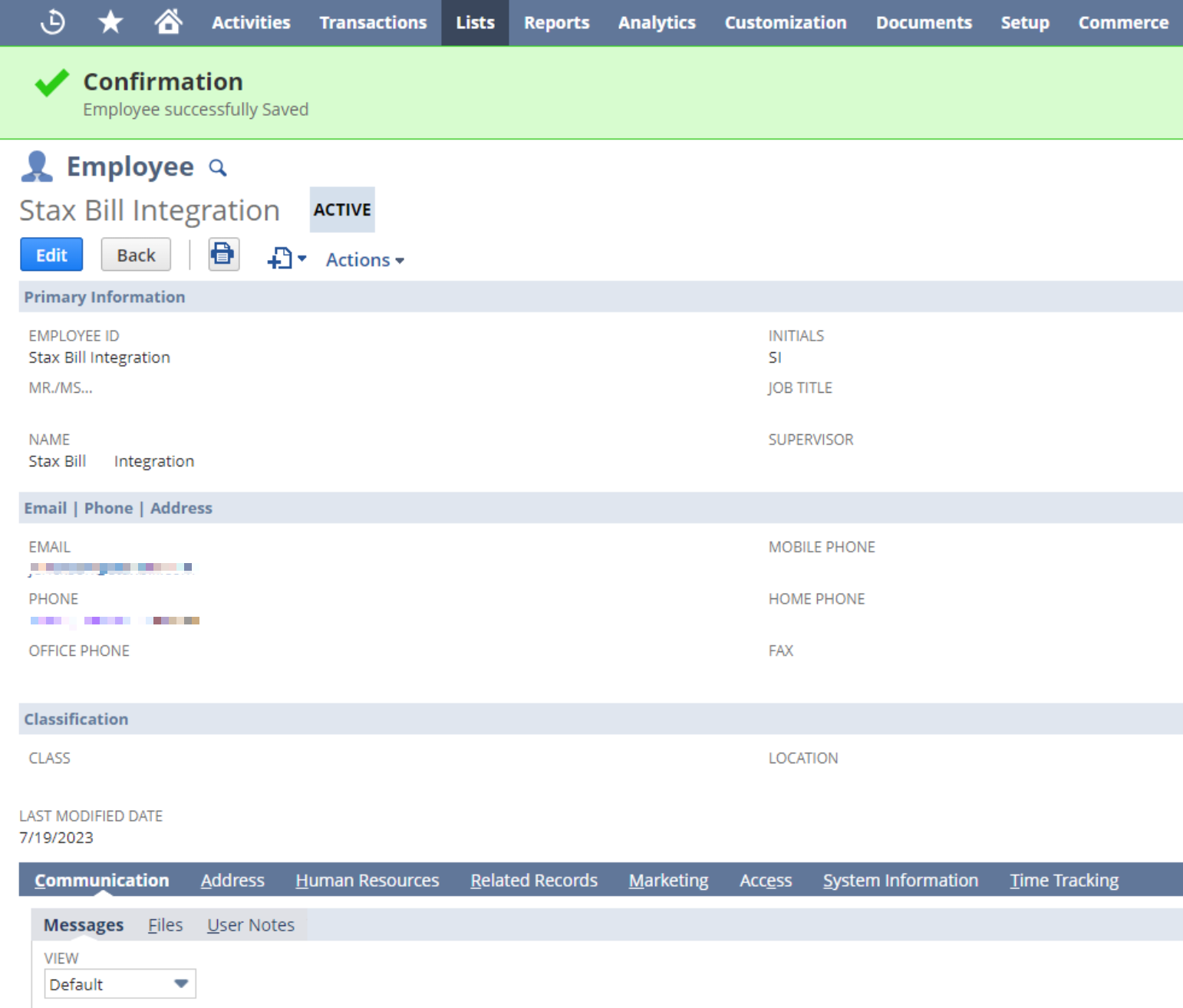Viewport: 1183px width, 1008px height.
Task: Expand the View Default dropdown
Action: (x=120, y=984)
